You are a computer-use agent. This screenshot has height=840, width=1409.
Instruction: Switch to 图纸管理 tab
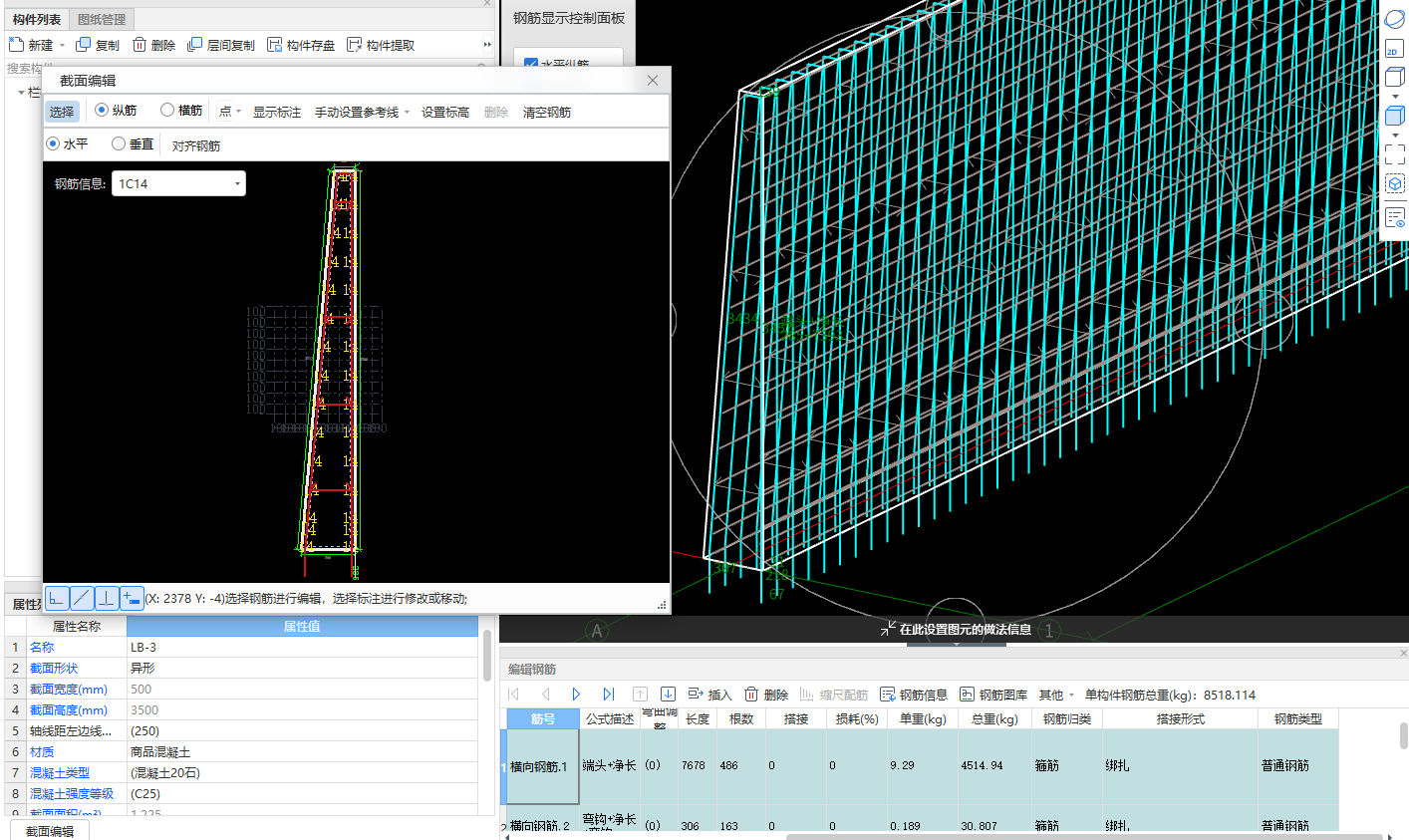[x=102, y=19]
